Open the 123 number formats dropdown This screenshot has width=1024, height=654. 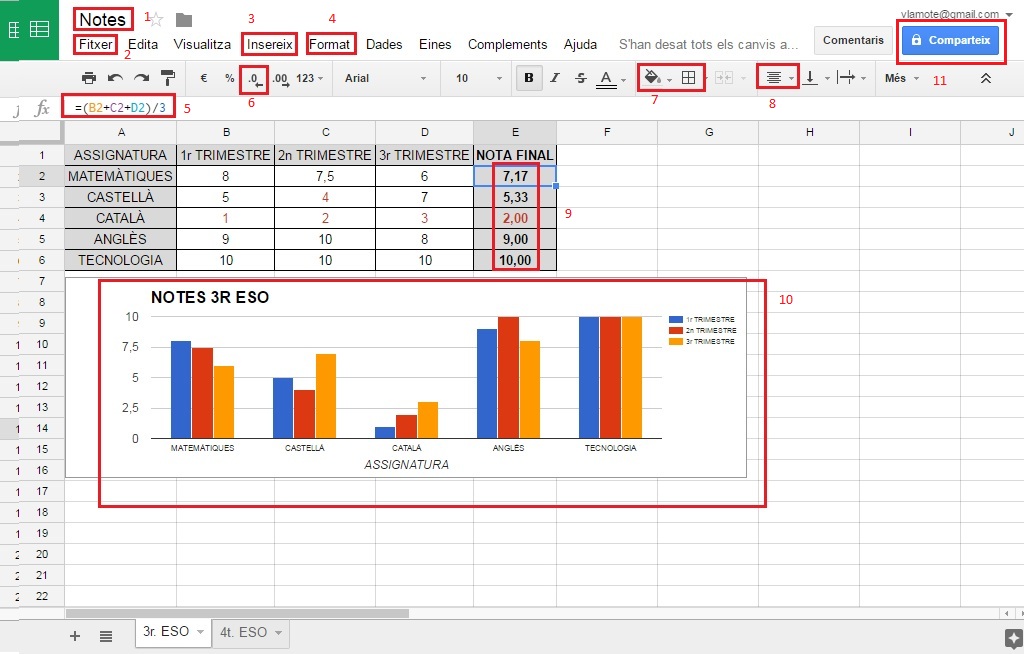310,78
